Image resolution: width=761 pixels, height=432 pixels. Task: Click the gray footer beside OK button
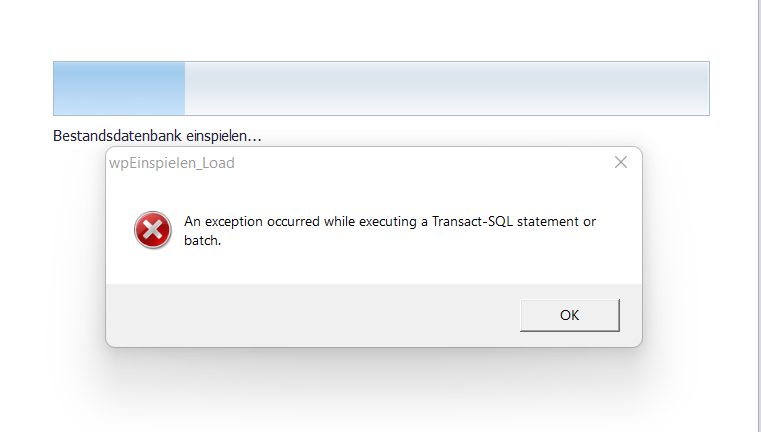point(311,315)
